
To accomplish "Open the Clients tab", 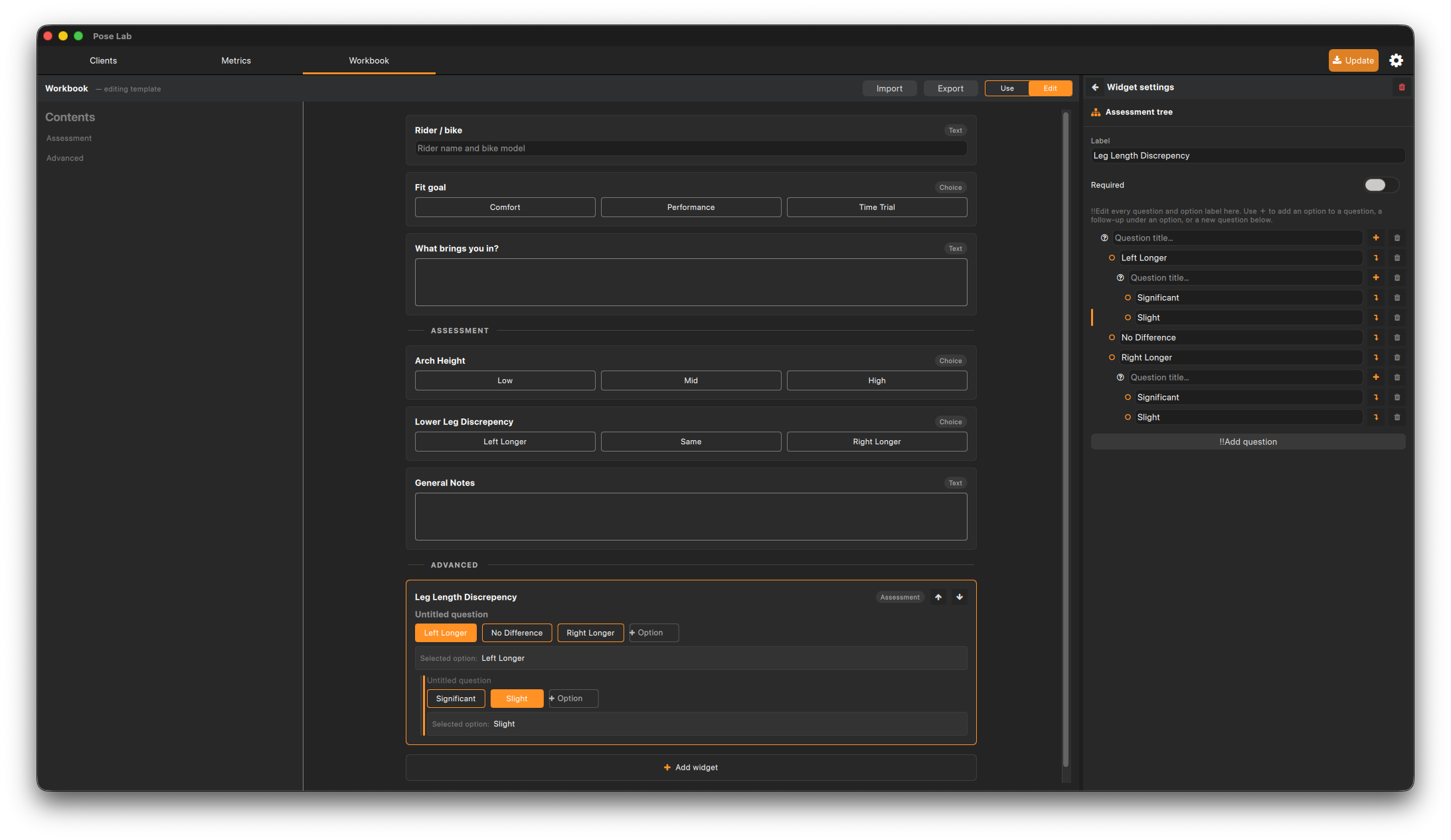I will 103,60.
